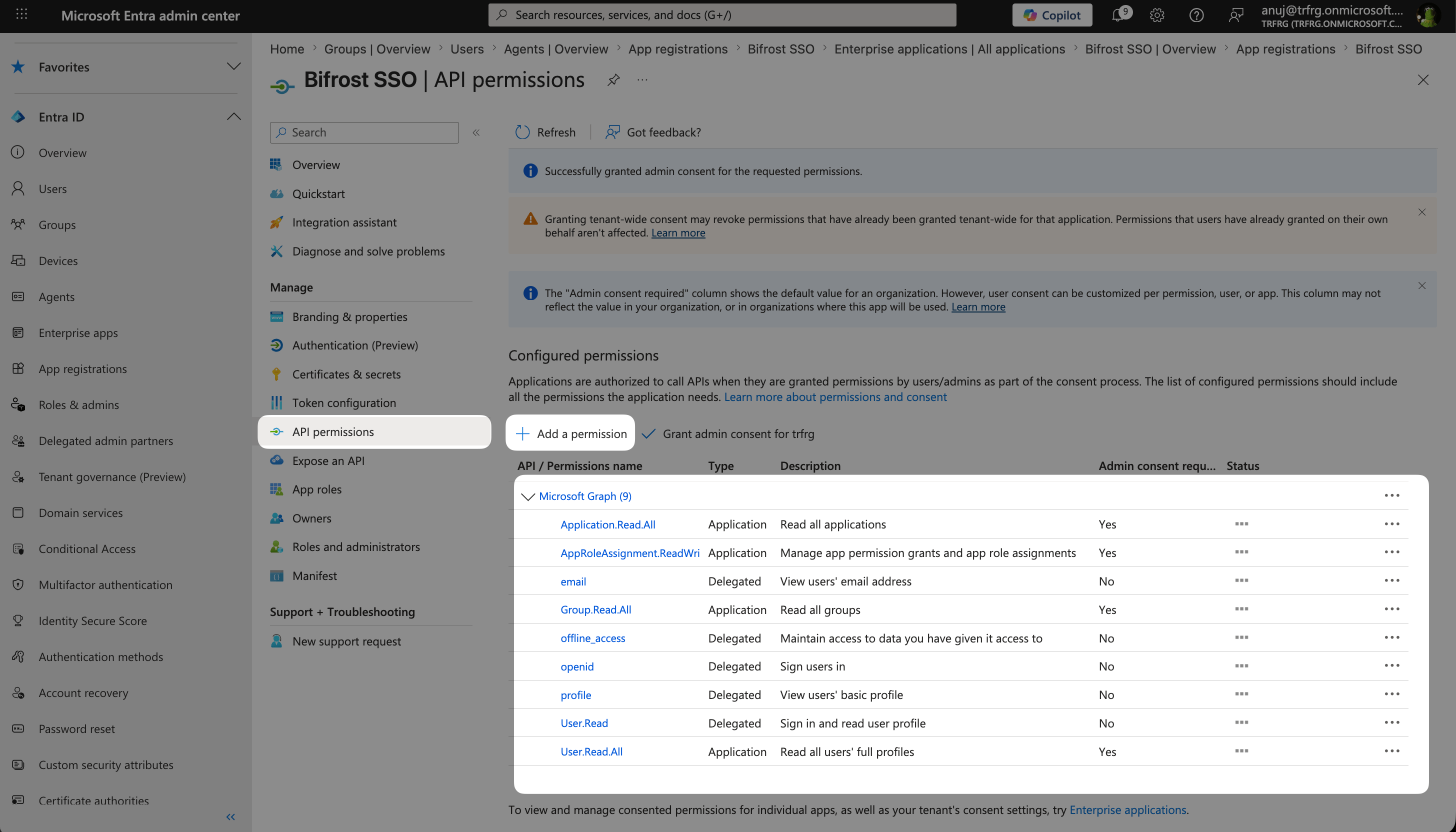Open Learn more link in admin consent info
This screenshot has width=1456, height=832.
pos(978,307)
